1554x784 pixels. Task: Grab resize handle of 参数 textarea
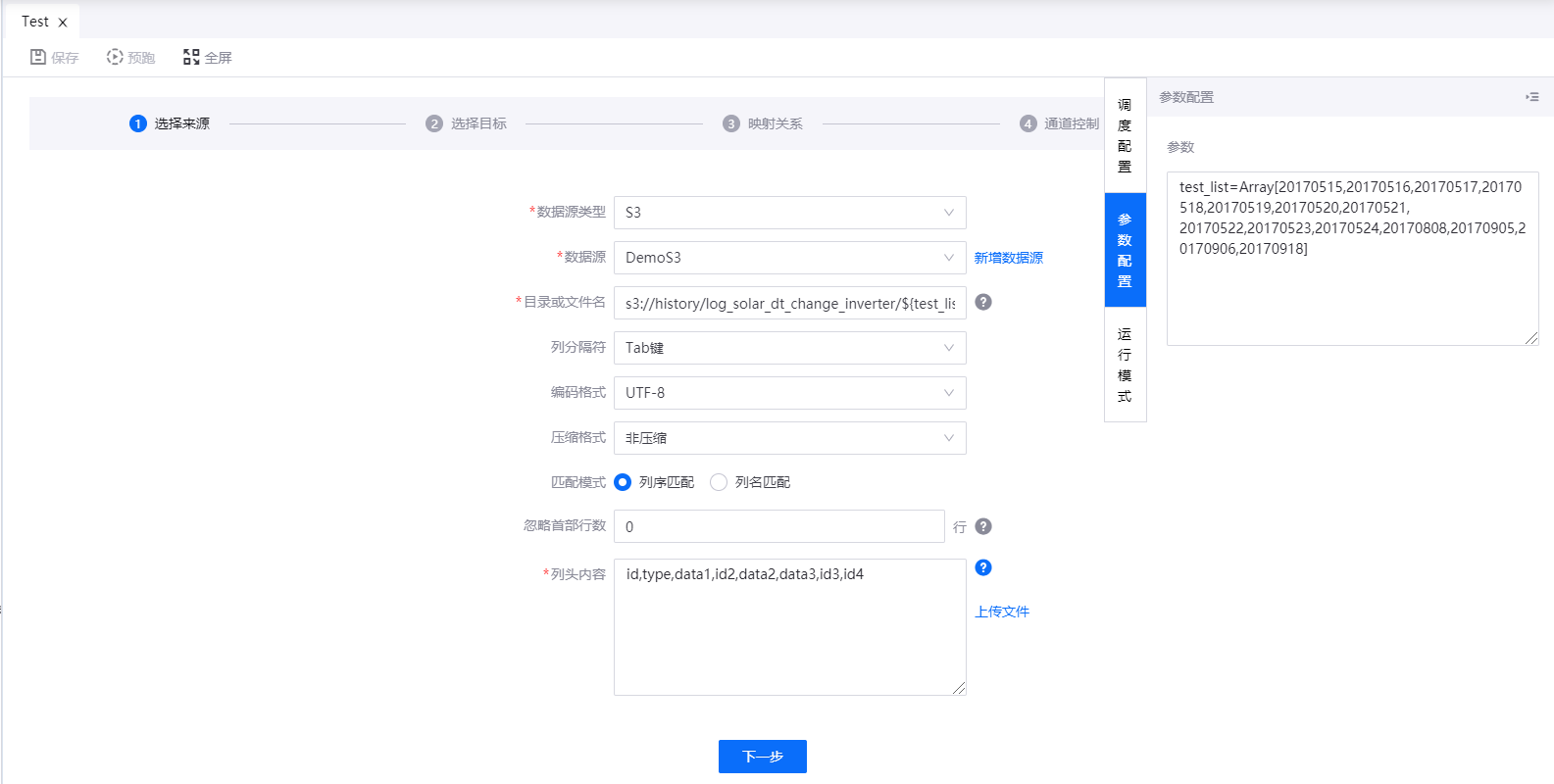(1531, 338)
